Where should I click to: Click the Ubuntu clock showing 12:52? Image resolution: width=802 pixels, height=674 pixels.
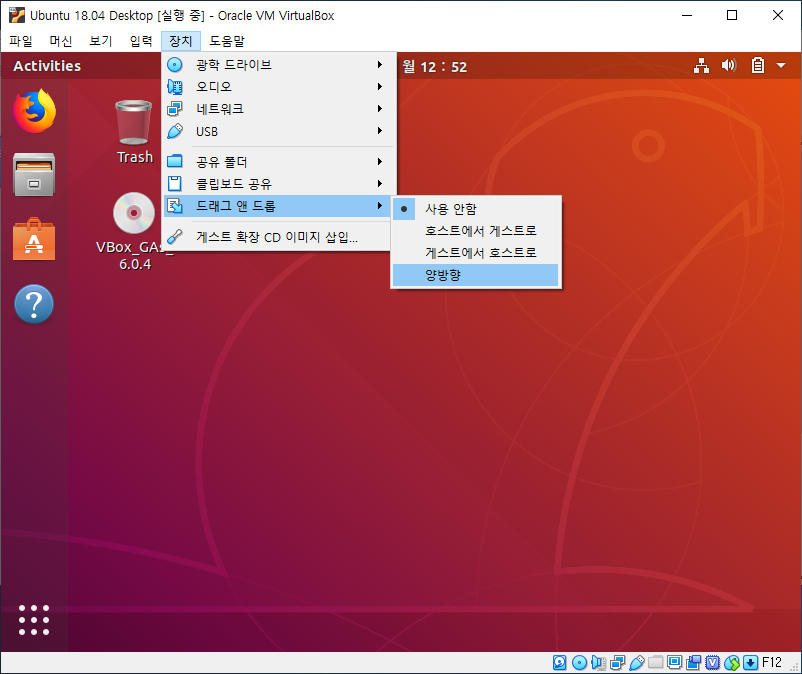coord(435,66)
